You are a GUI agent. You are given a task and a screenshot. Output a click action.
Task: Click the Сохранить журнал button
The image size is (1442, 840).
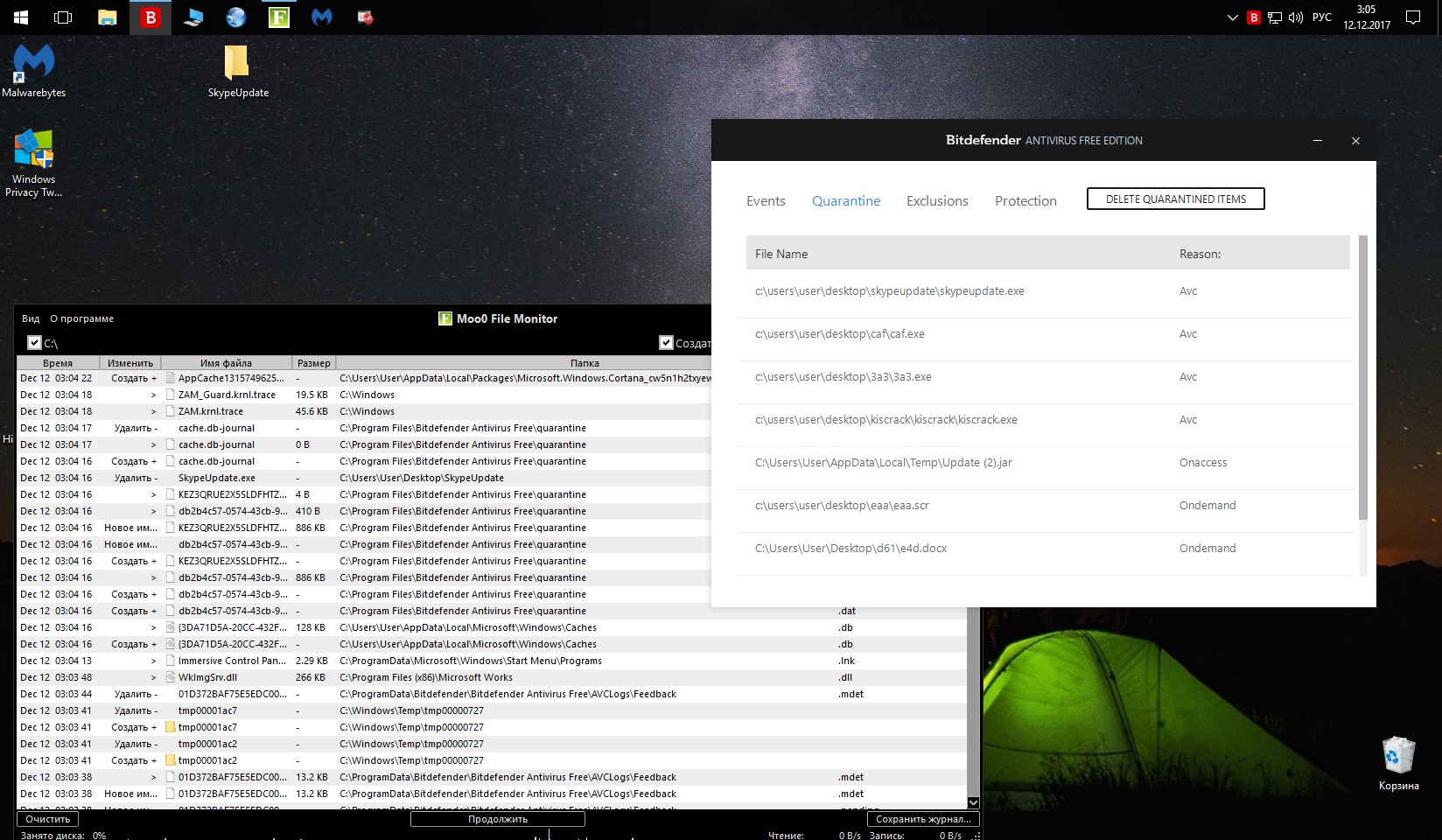pyautogui.click(x=923, y=819)
